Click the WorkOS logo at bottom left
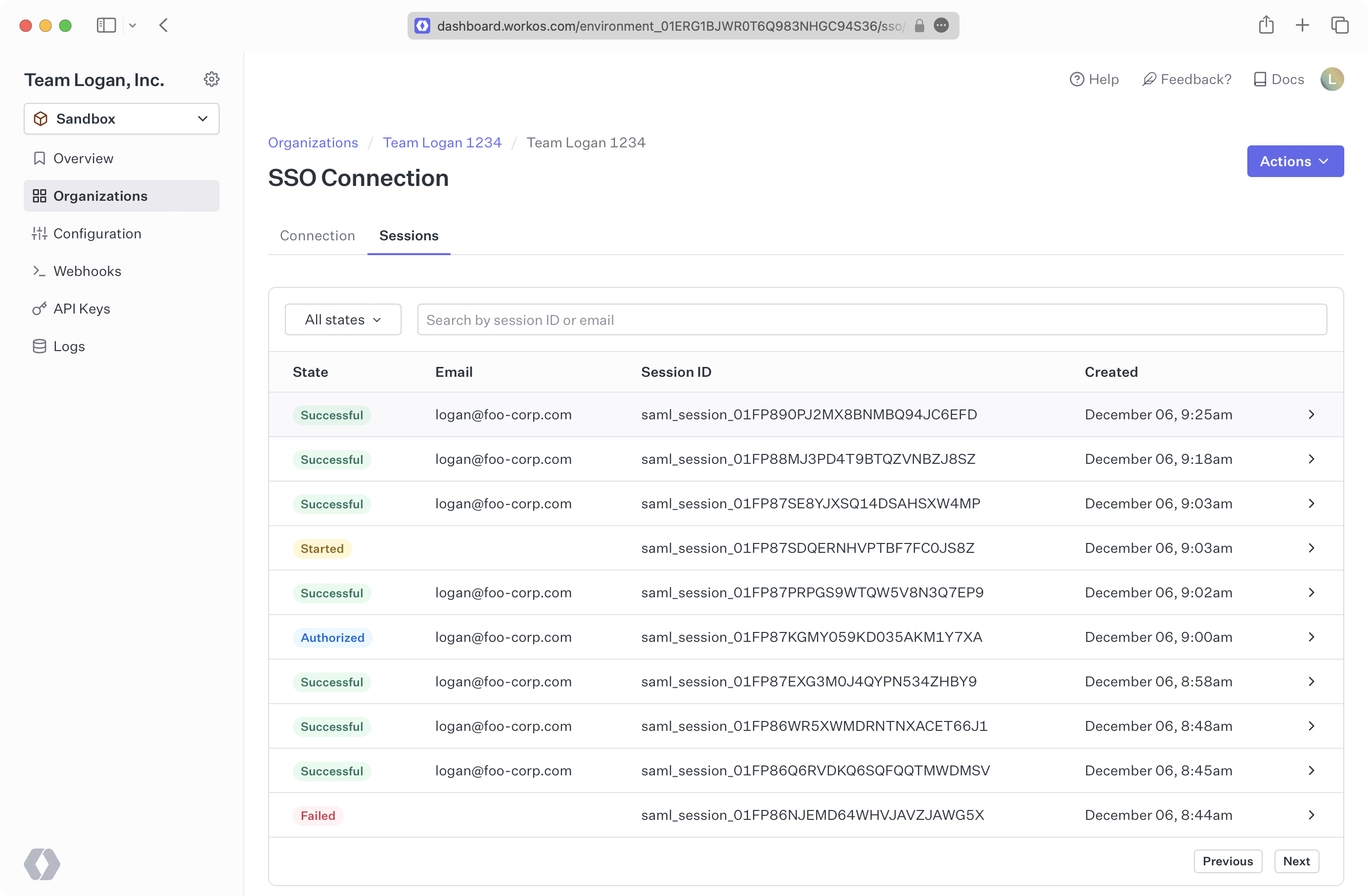The height and width of the screenshot is (896, 1368). tap(42, 864)
